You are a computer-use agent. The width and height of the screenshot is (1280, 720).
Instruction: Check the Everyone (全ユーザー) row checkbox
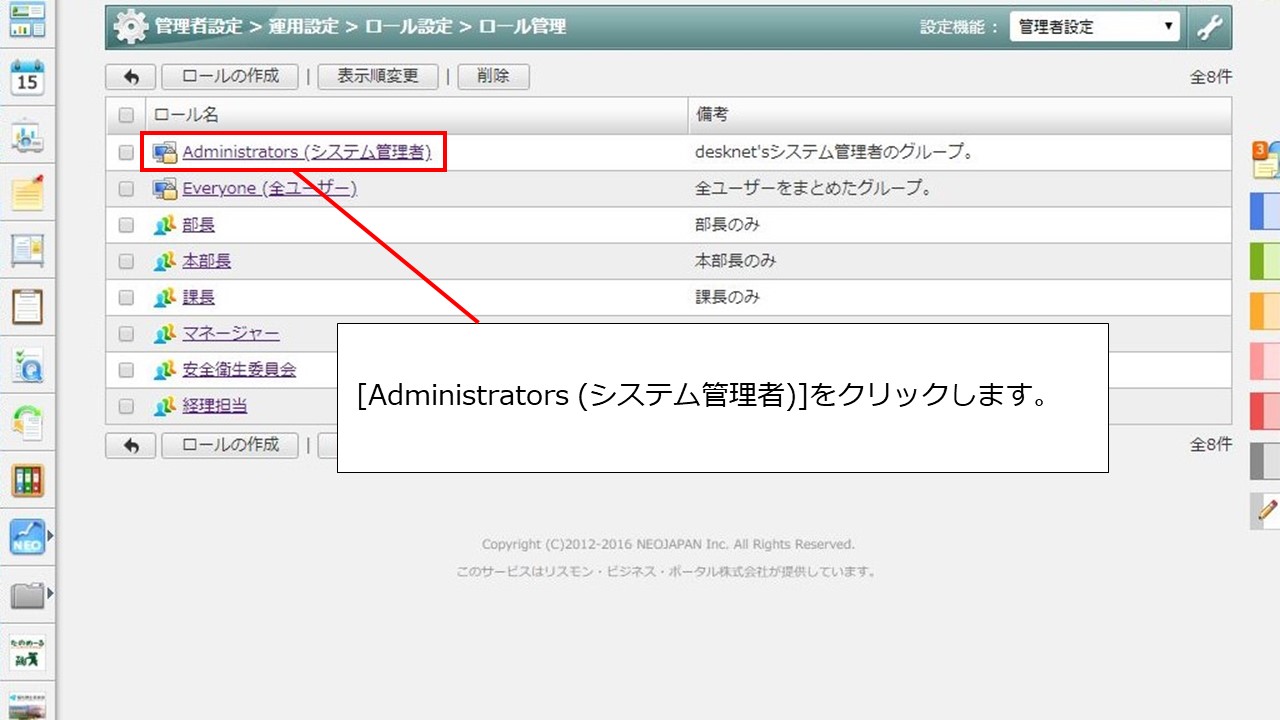[126, 189]
